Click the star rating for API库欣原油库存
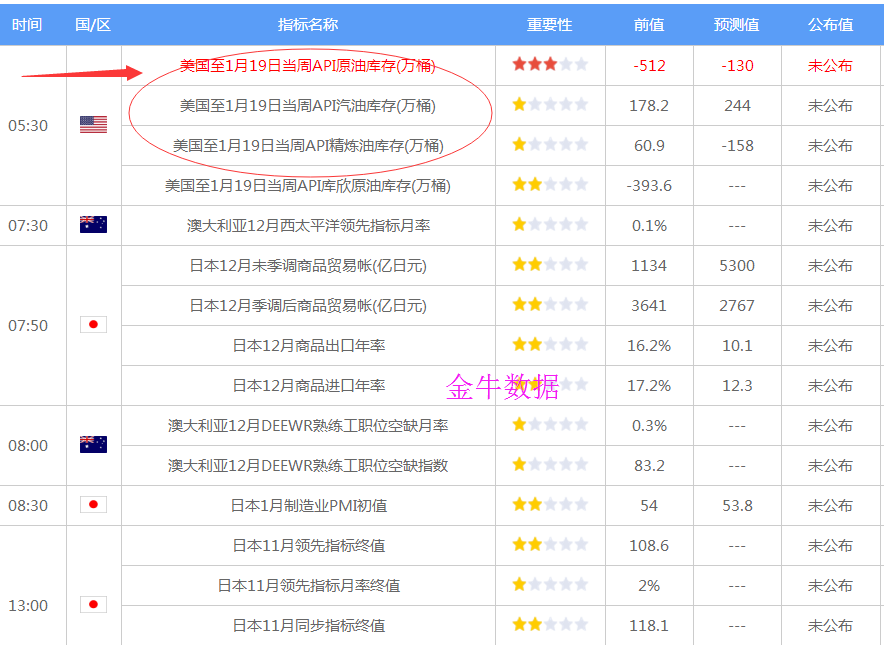This screenshot has height=645, width=884. 549,185
